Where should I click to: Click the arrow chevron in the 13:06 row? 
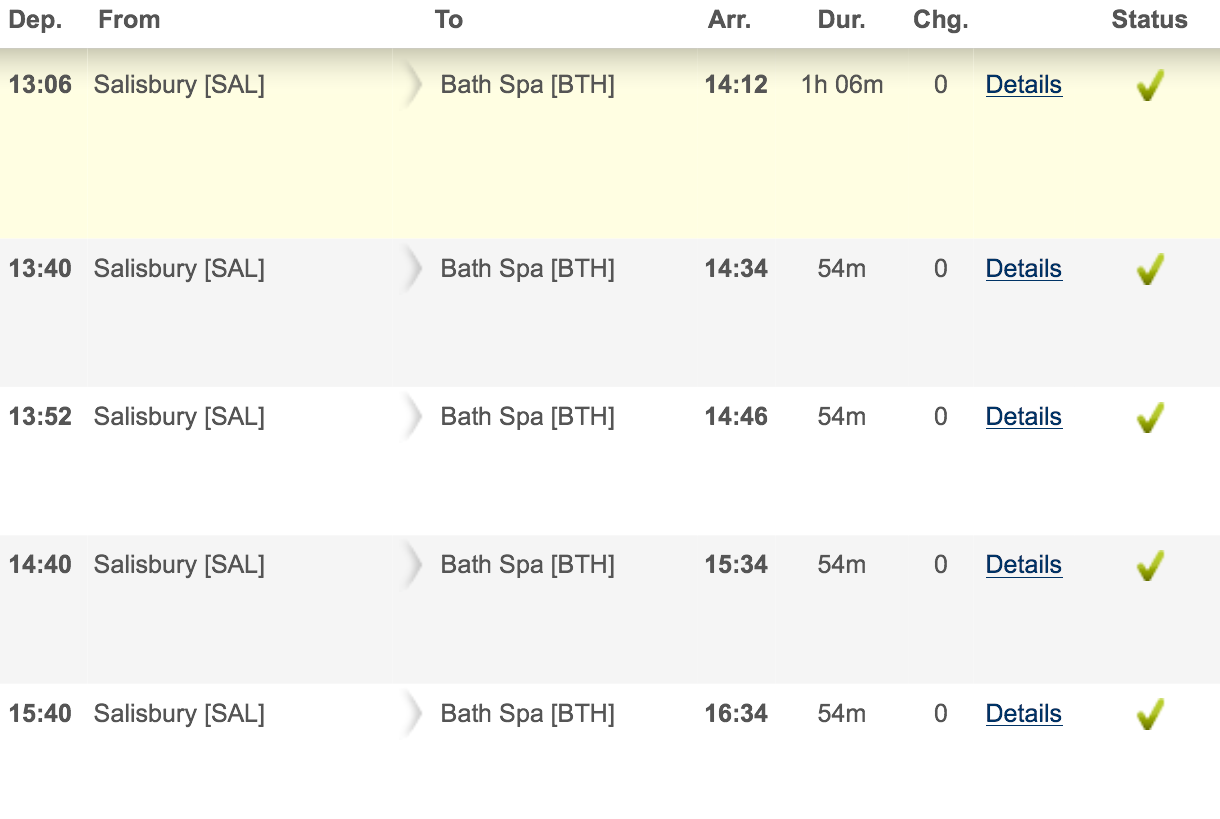pos(413,85)
